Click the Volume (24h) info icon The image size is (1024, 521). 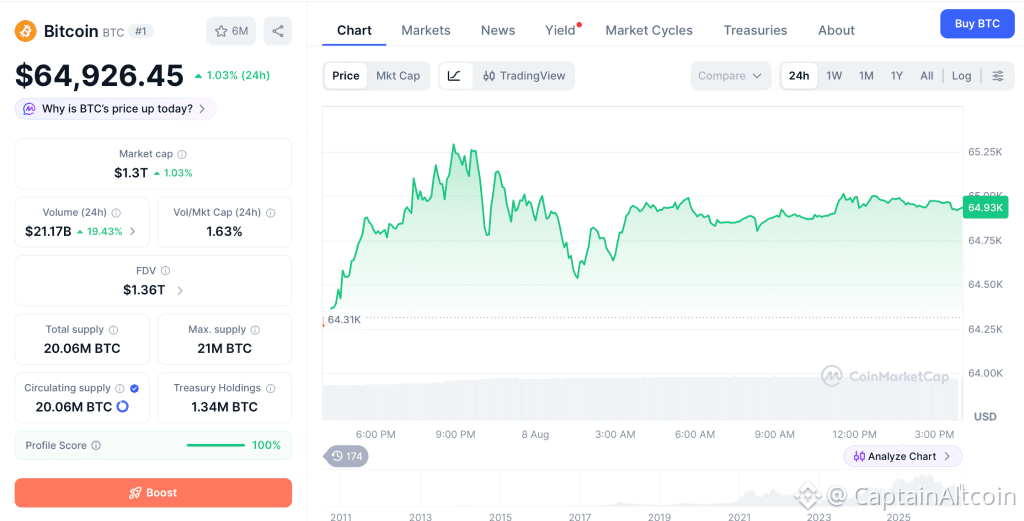point(116,213)
